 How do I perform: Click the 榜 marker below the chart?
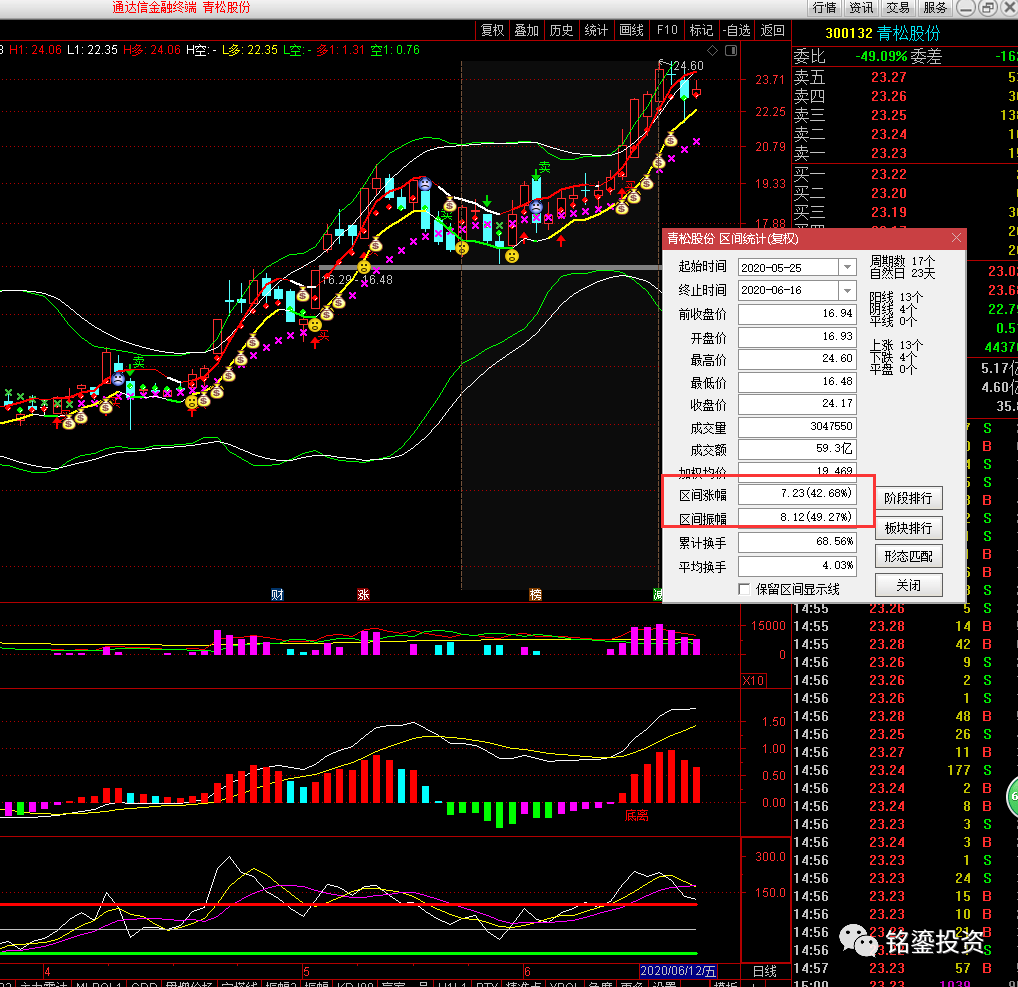pos(535,594)
